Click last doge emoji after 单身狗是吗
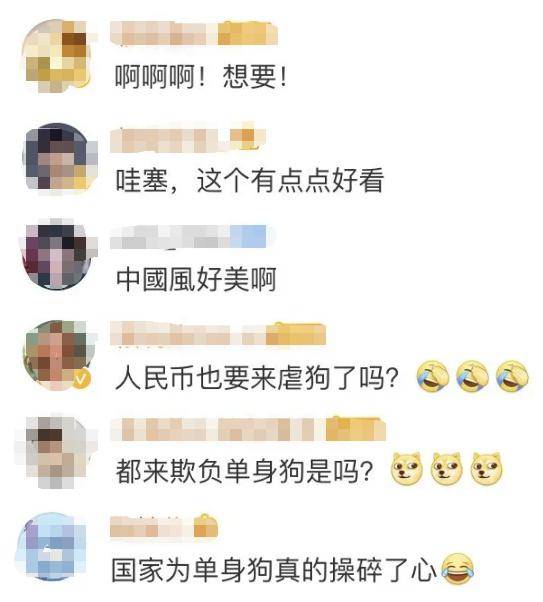 tap(486, 468)
